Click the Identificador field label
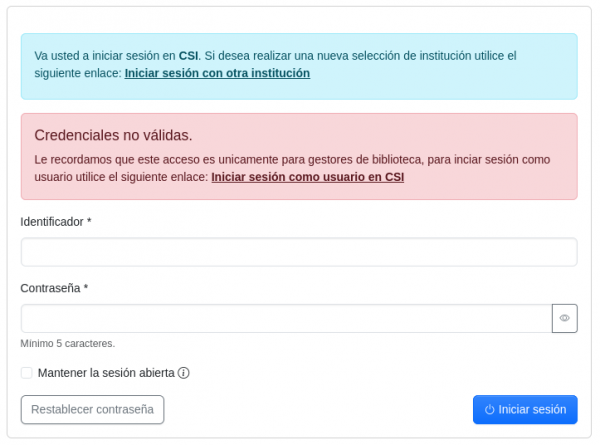Viewport: 600px width, 445px height. point(52,221)
